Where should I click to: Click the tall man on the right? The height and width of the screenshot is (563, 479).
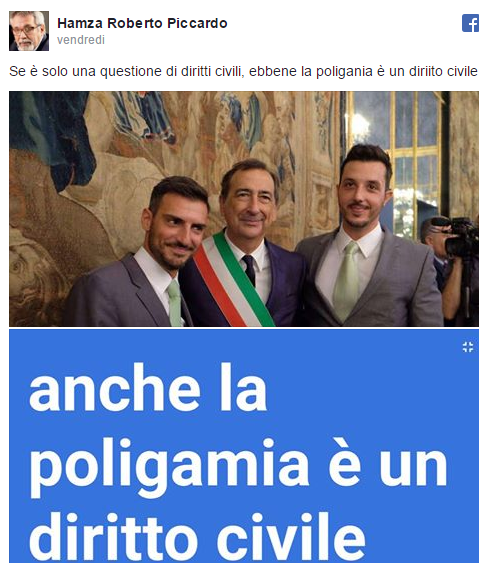click(368, 237)
